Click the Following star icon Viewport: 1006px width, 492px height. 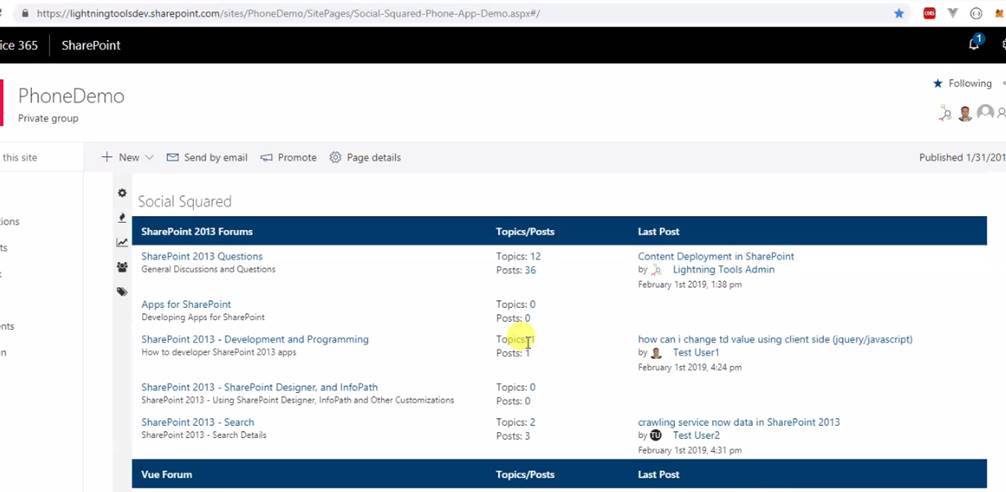click(937, 83)
